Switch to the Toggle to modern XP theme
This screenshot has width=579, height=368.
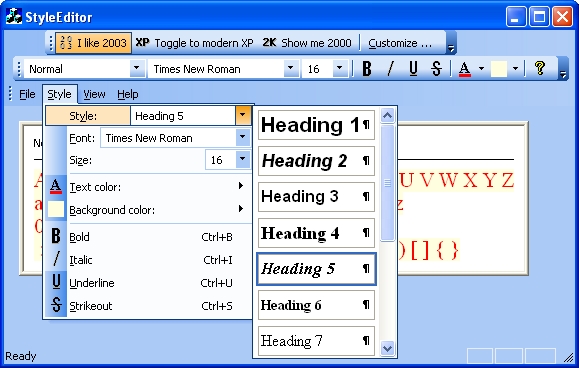tap(194, 43)
